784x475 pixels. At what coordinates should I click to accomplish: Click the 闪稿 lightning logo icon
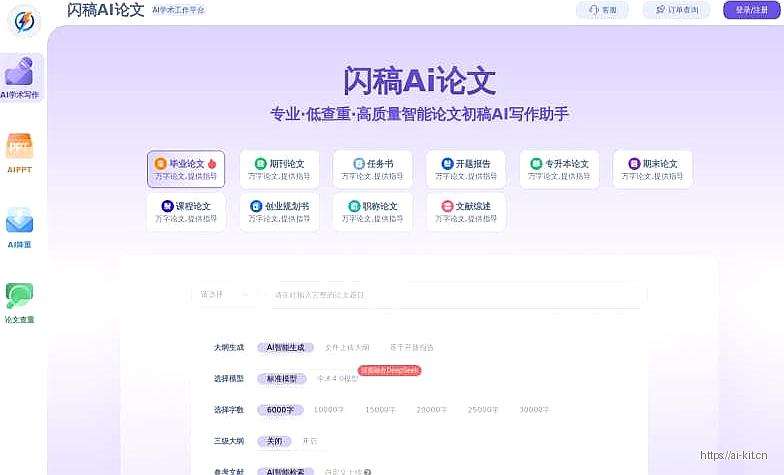coord(23,20)
